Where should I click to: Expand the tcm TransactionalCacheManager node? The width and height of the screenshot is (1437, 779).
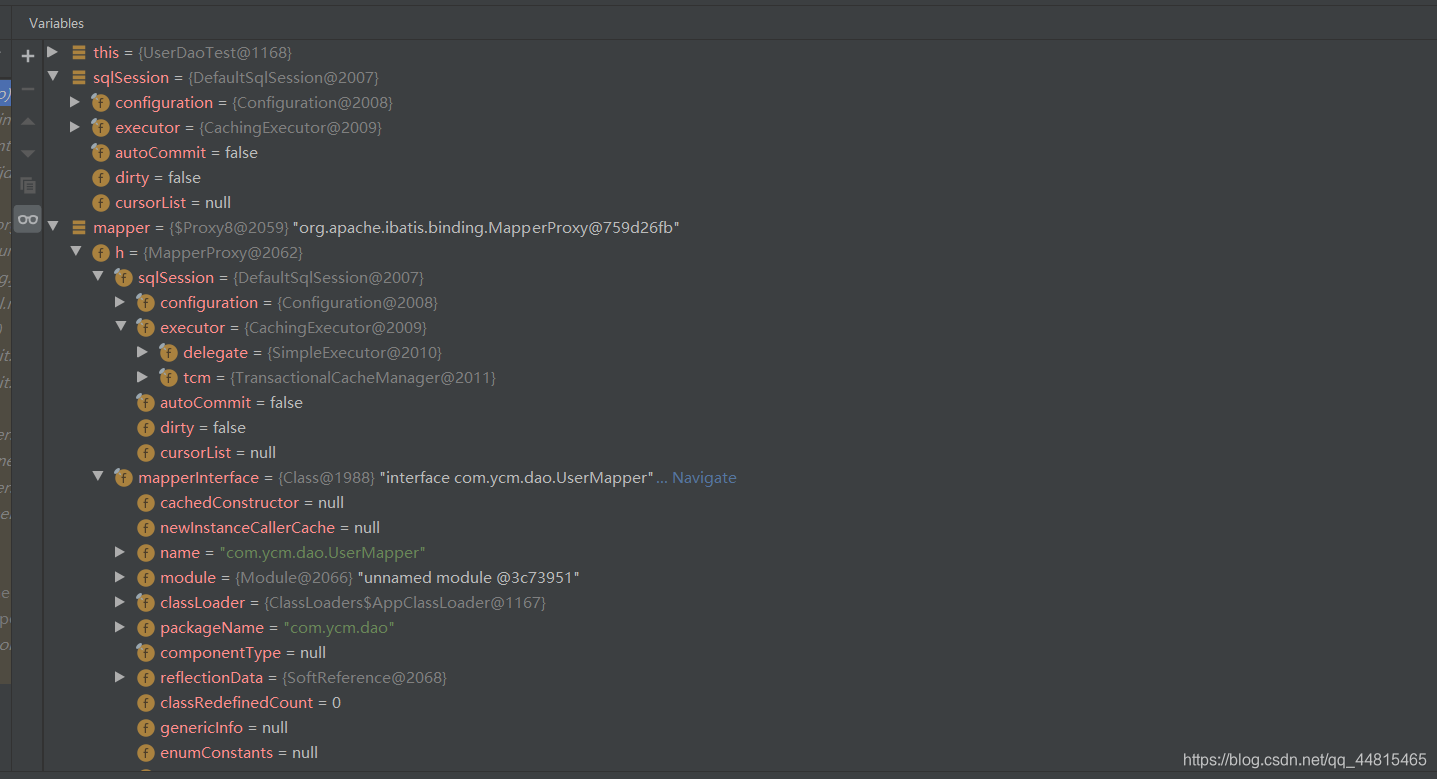pyautogui.click(x=143, y=377)
